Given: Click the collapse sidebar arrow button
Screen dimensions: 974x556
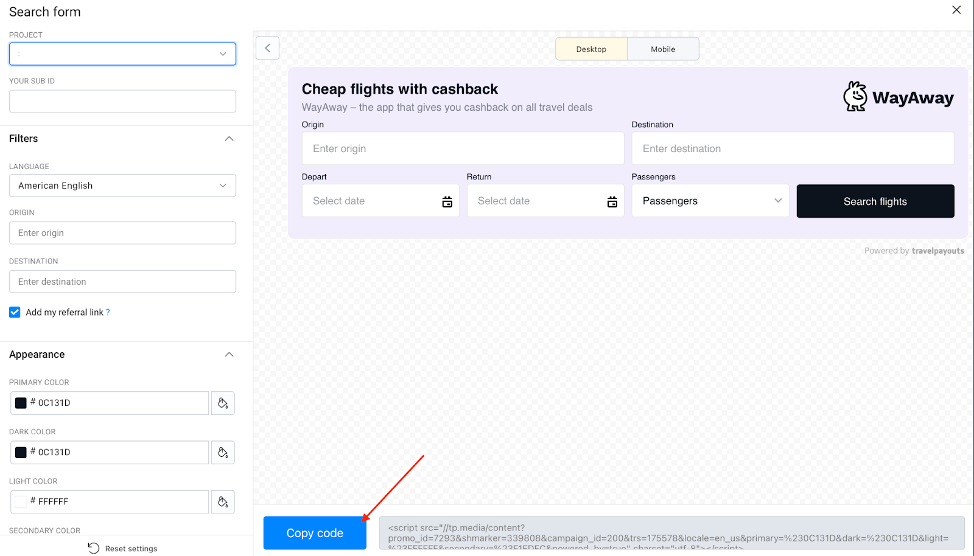Looking at the screenshot, I should 267,48.
